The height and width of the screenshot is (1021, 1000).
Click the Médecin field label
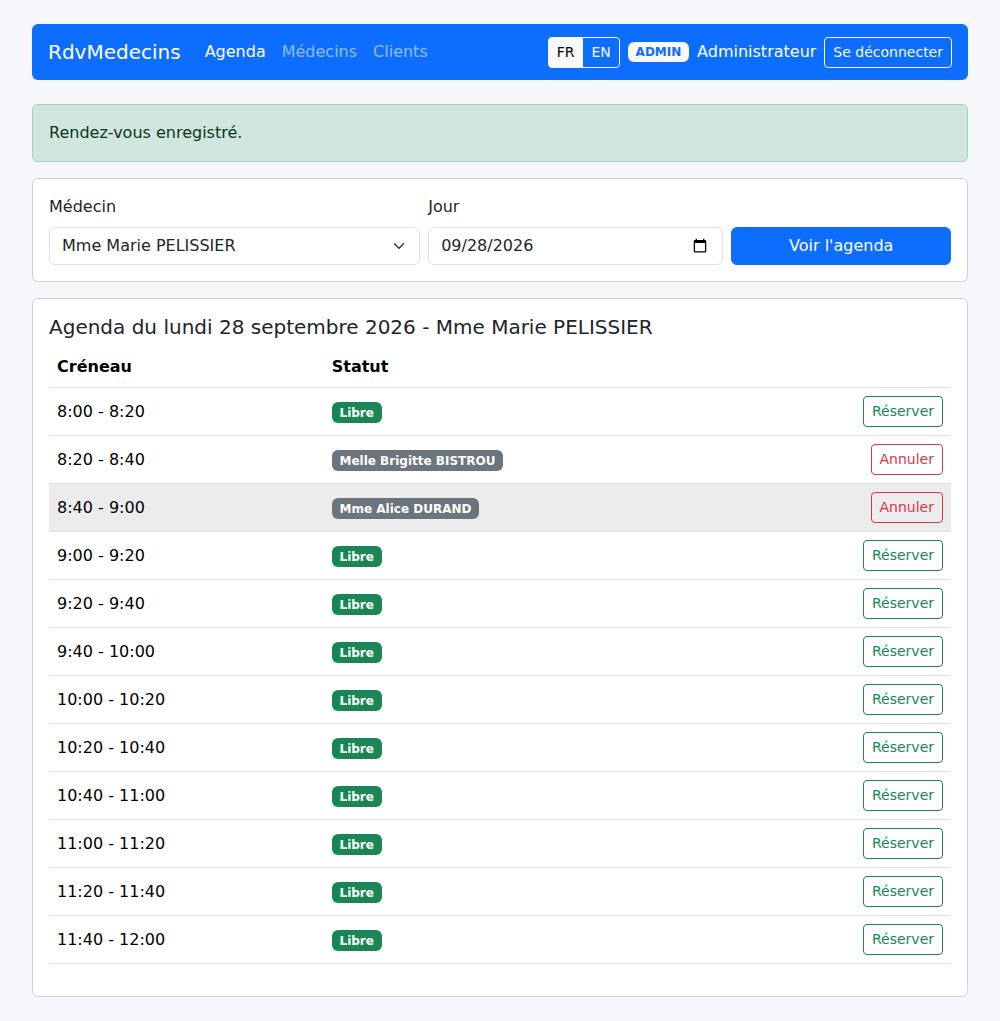click(x=83, y=206)
